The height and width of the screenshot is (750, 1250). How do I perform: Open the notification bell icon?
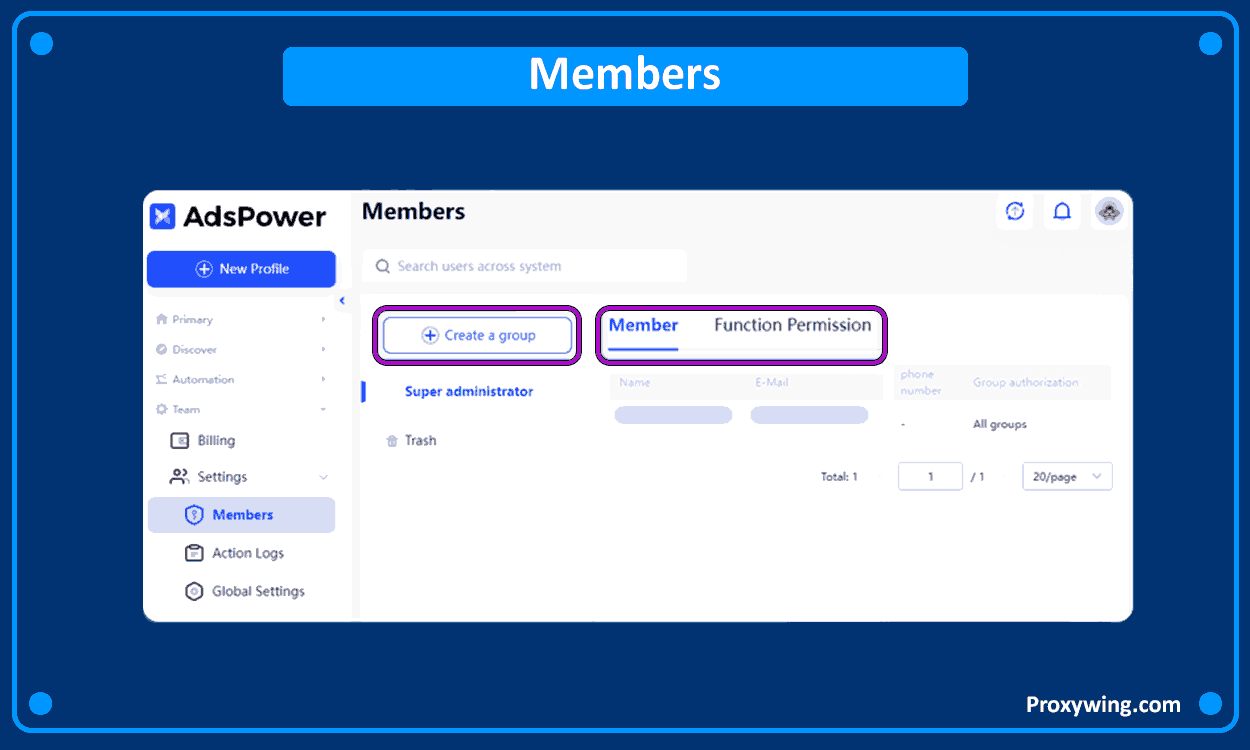pos(1062,211)
